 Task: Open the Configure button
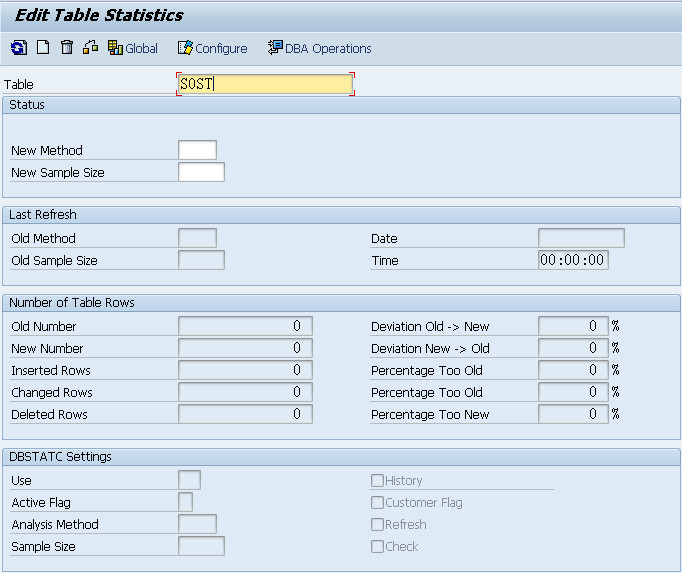(x=212, y=48)
